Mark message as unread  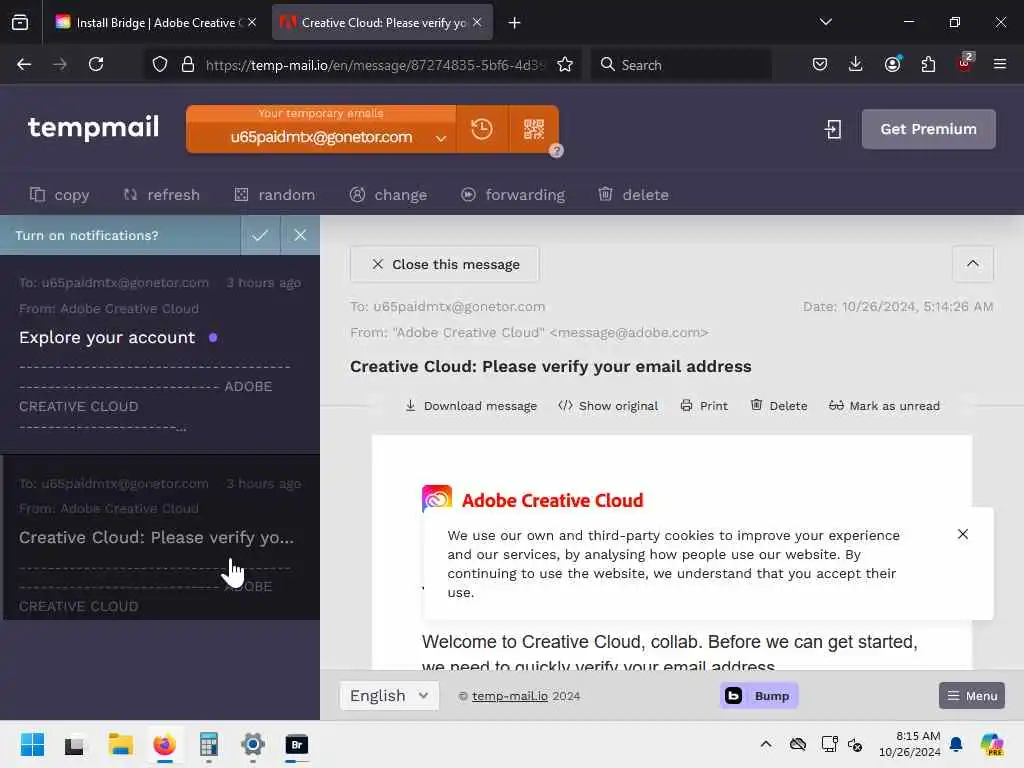(x=884, y=406)
